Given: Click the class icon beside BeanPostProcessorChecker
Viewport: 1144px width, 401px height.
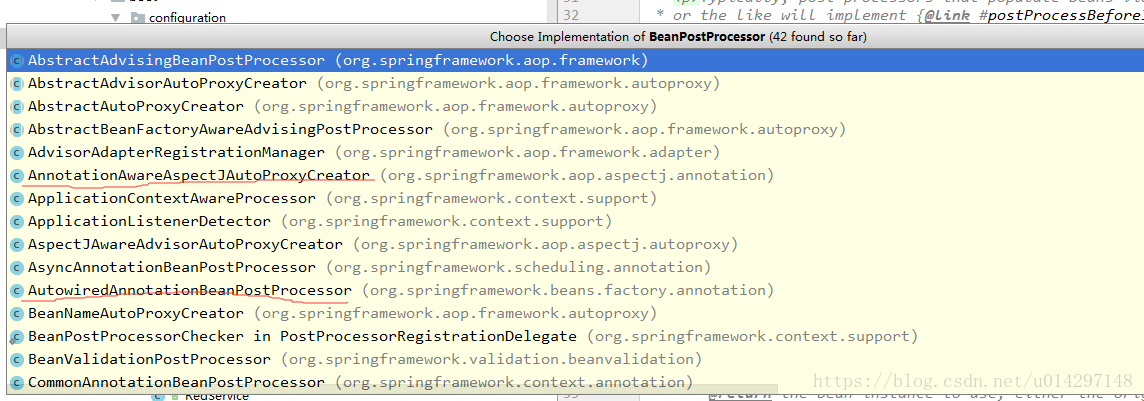Looking at the screenshot, I should point(18,336).
